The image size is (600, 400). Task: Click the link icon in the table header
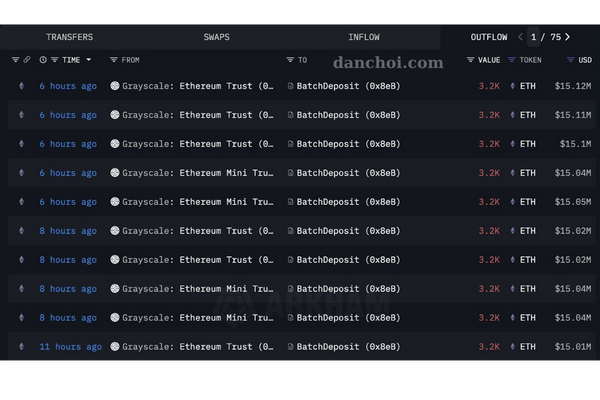tap(27, 60)
